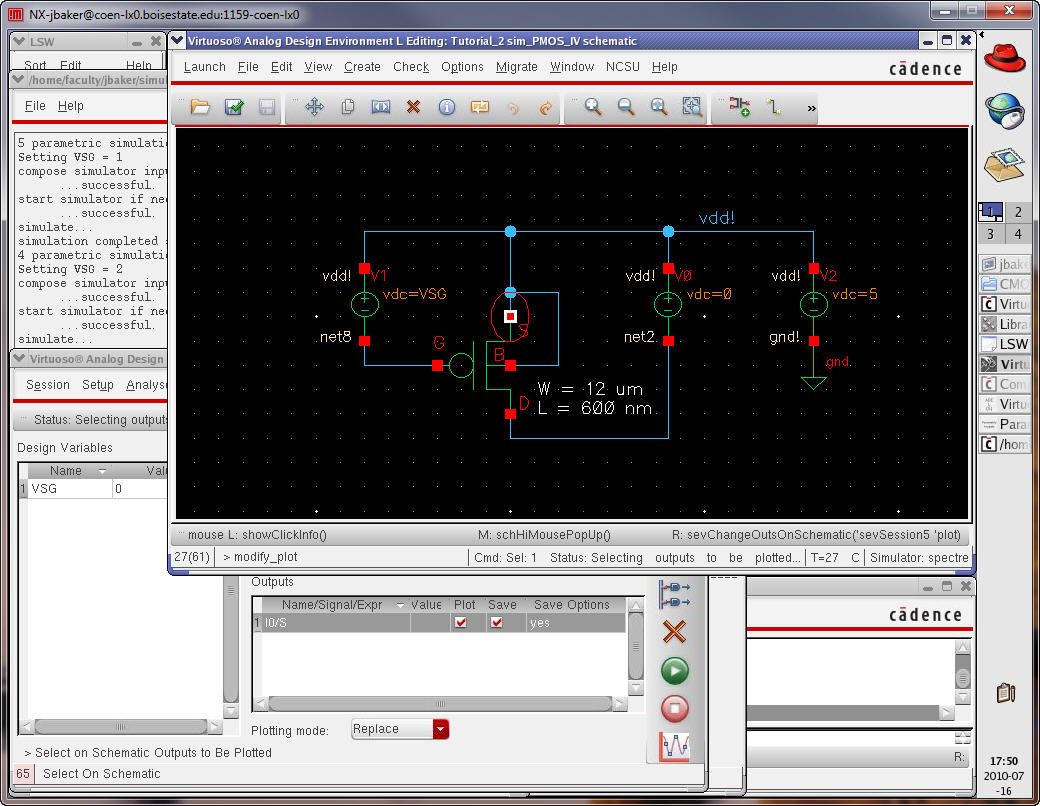
Task: Click the red X Delete toolbar icon
Action: (x=413, y=107)
